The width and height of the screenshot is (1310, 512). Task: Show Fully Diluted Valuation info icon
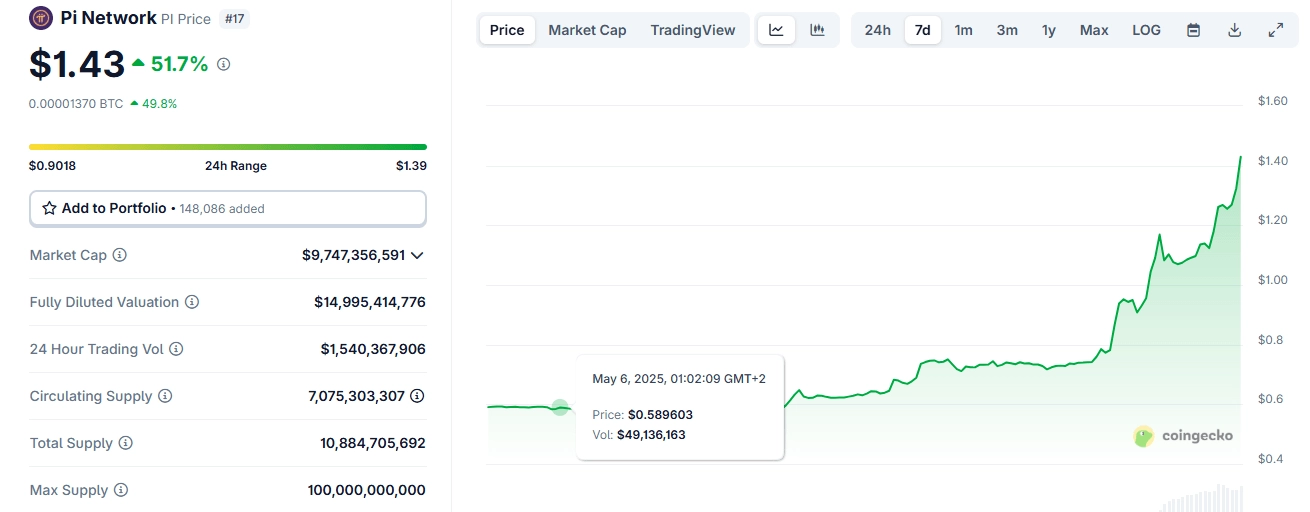pos(192,302)
